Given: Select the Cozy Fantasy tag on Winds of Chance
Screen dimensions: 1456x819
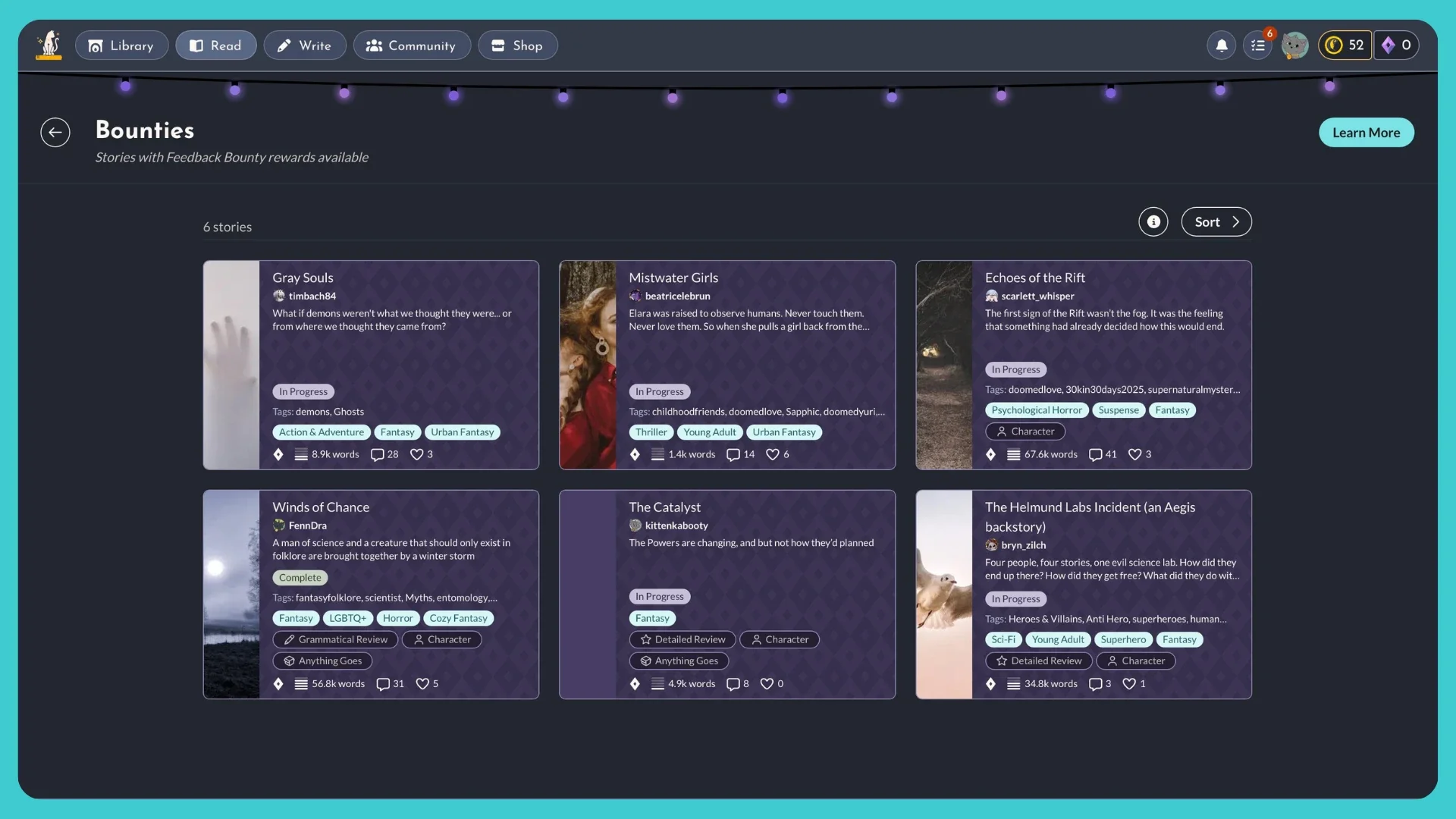Looking at the screenshot, I should click(x=458, y=618).
